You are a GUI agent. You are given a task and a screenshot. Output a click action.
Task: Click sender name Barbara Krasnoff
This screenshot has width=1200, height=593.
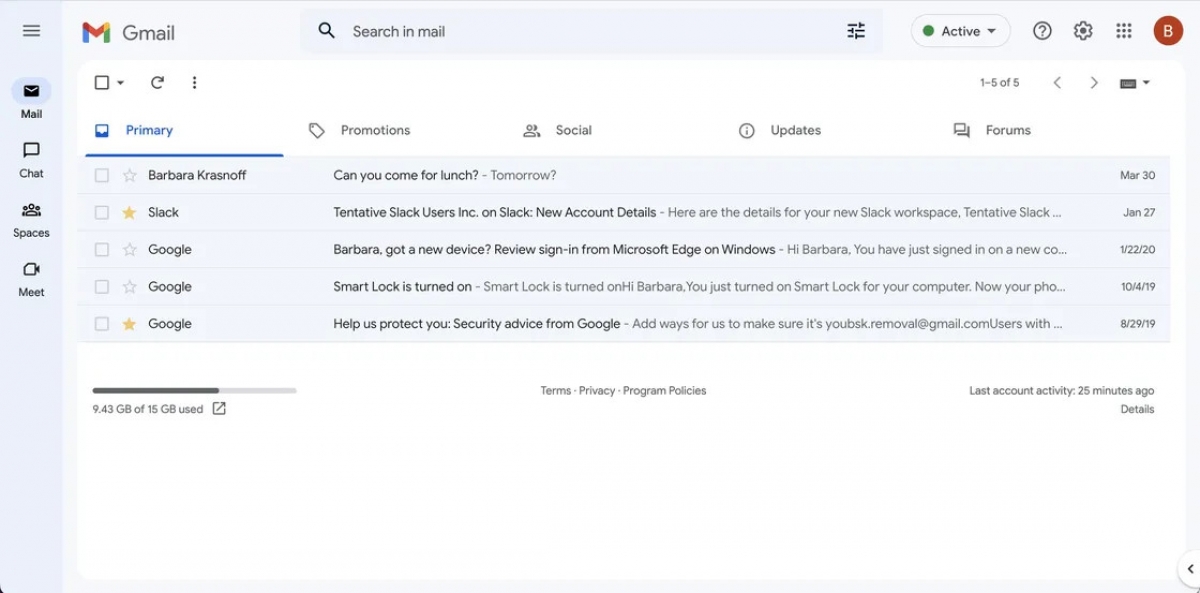tap(197, 175)
